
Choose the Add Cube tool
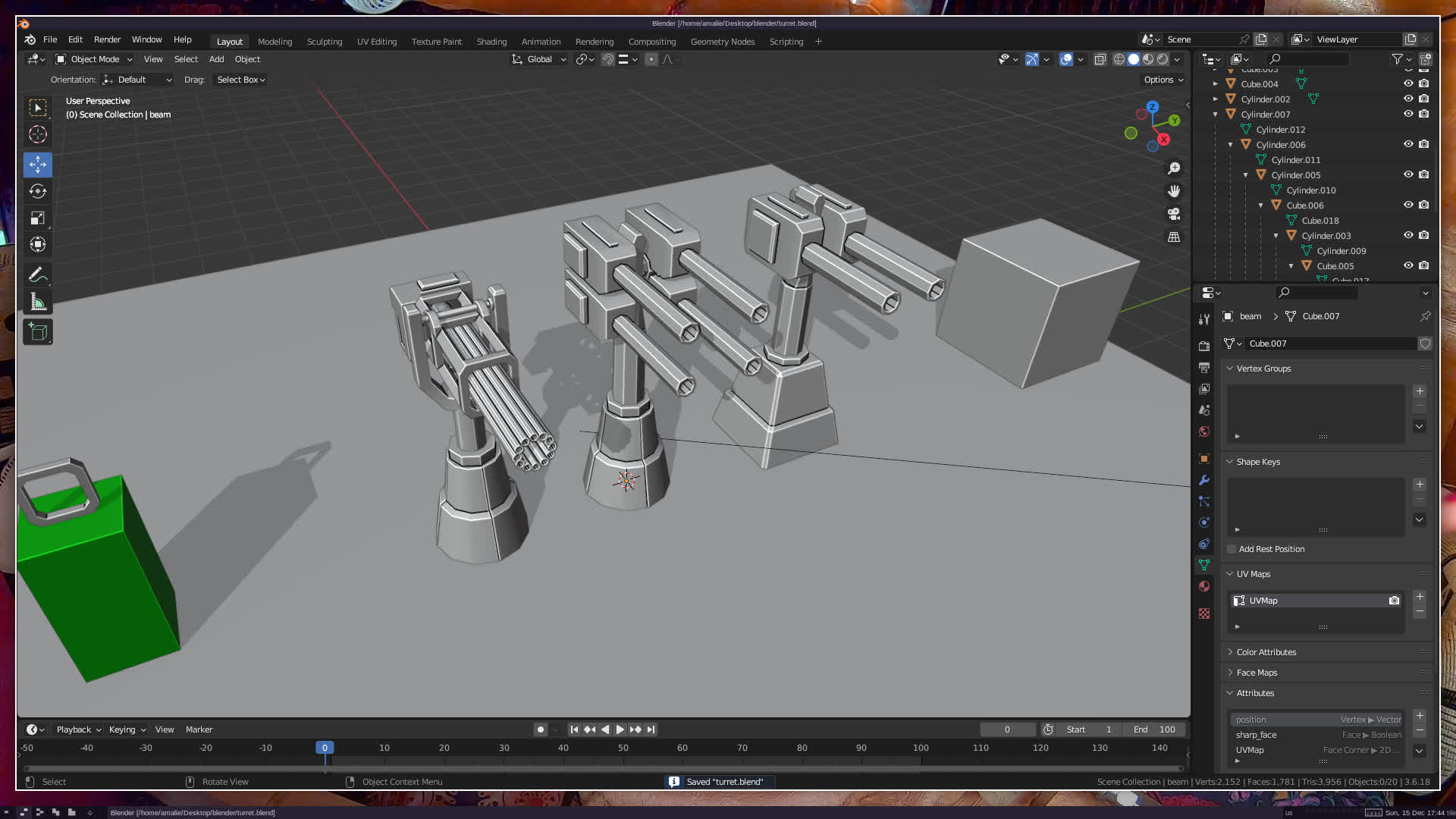click(38, 331)
